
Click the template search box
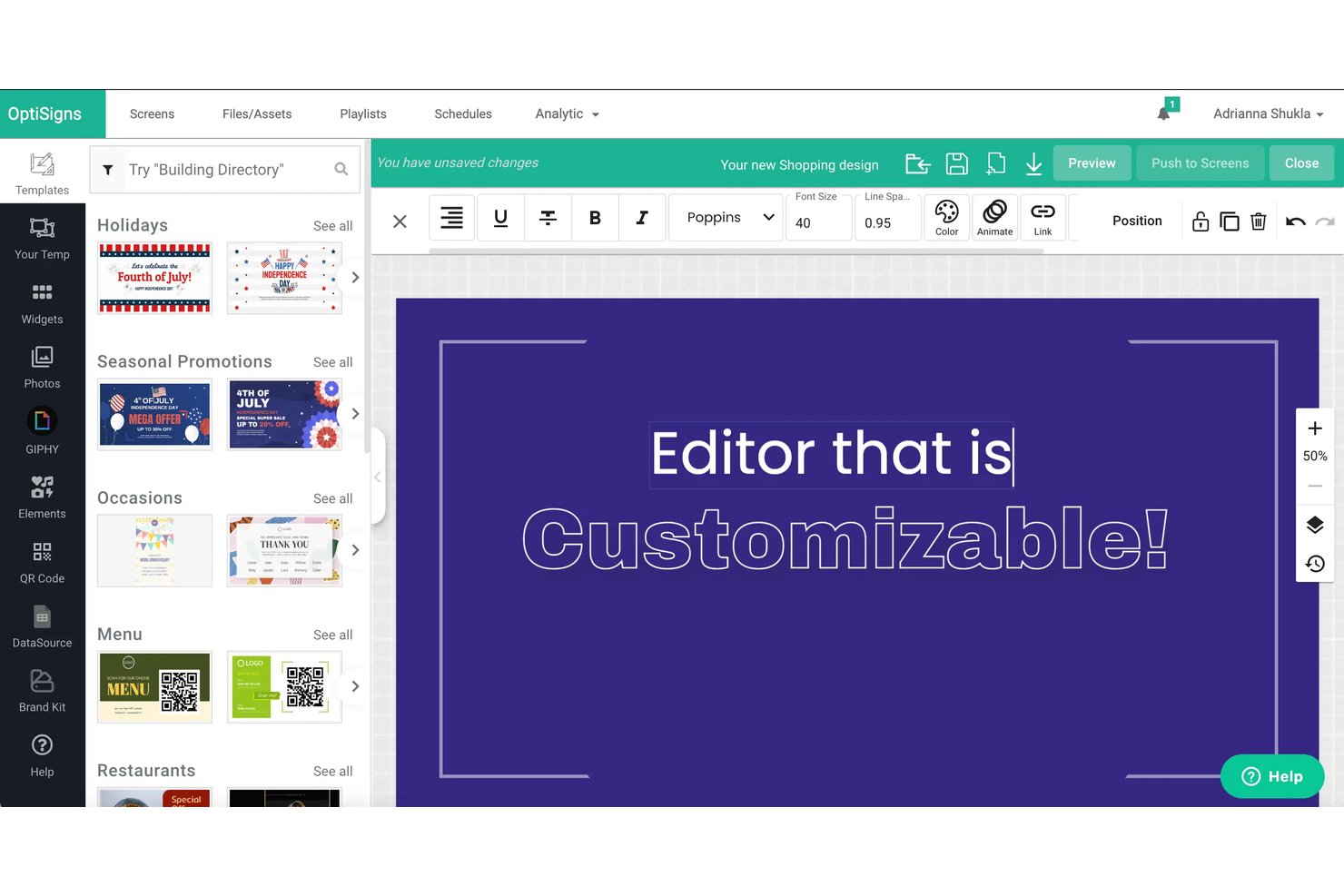225,170
